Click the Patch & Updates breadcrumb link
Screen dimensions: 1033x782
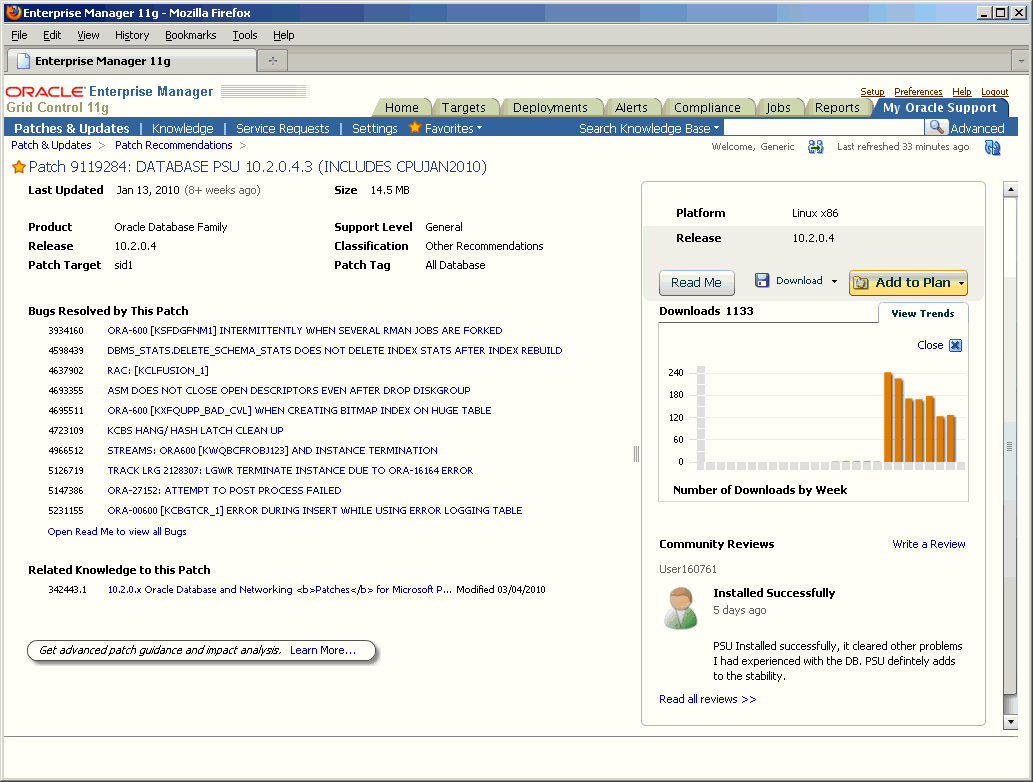pos(51,145)
